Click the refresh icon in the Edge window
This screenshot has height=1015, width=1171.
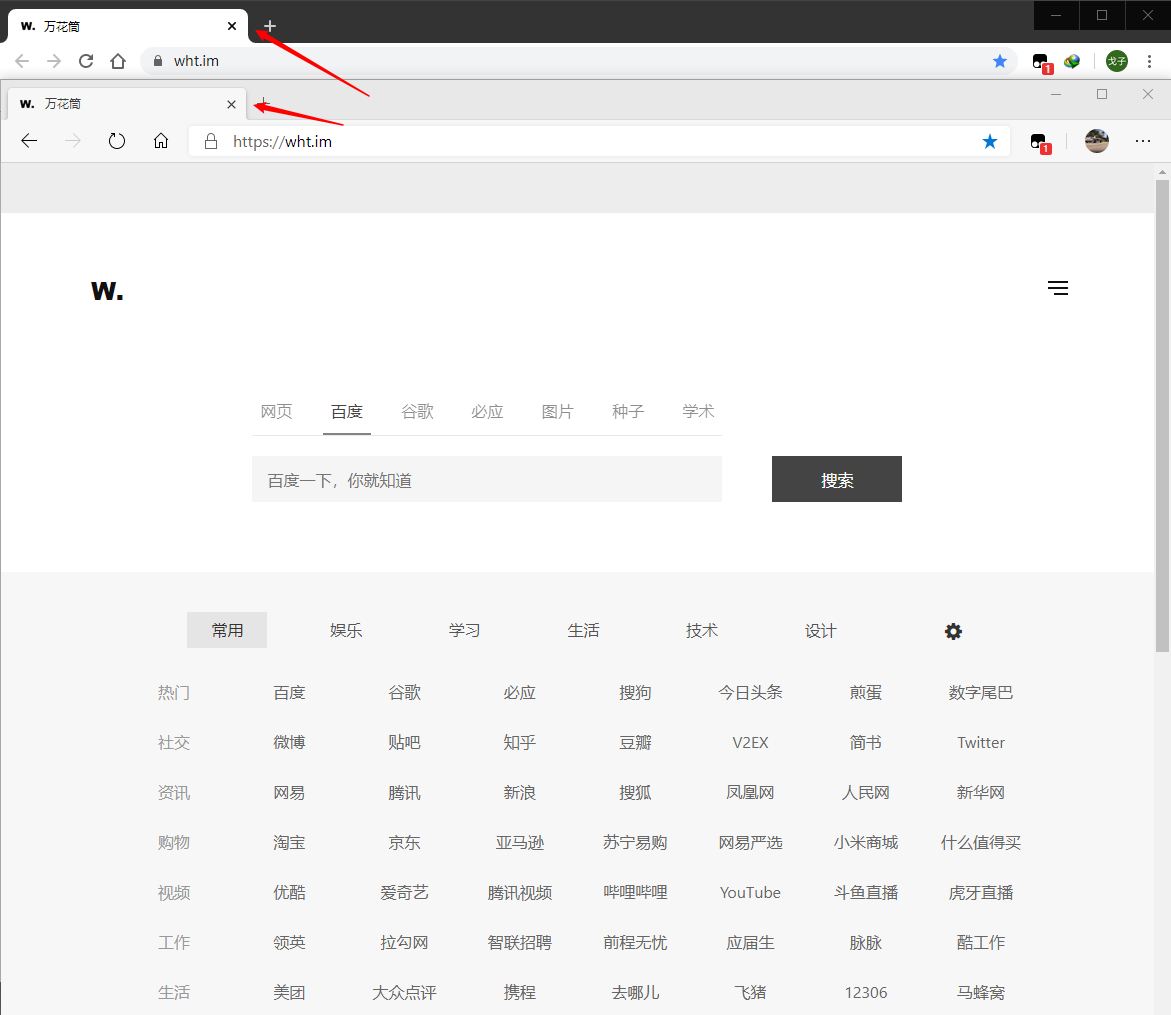(117, 141)
